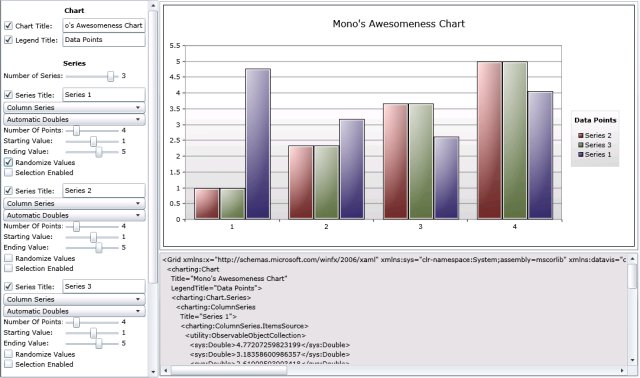Toggle Series 1 Series Title checkbox

[x=8, y=95]
